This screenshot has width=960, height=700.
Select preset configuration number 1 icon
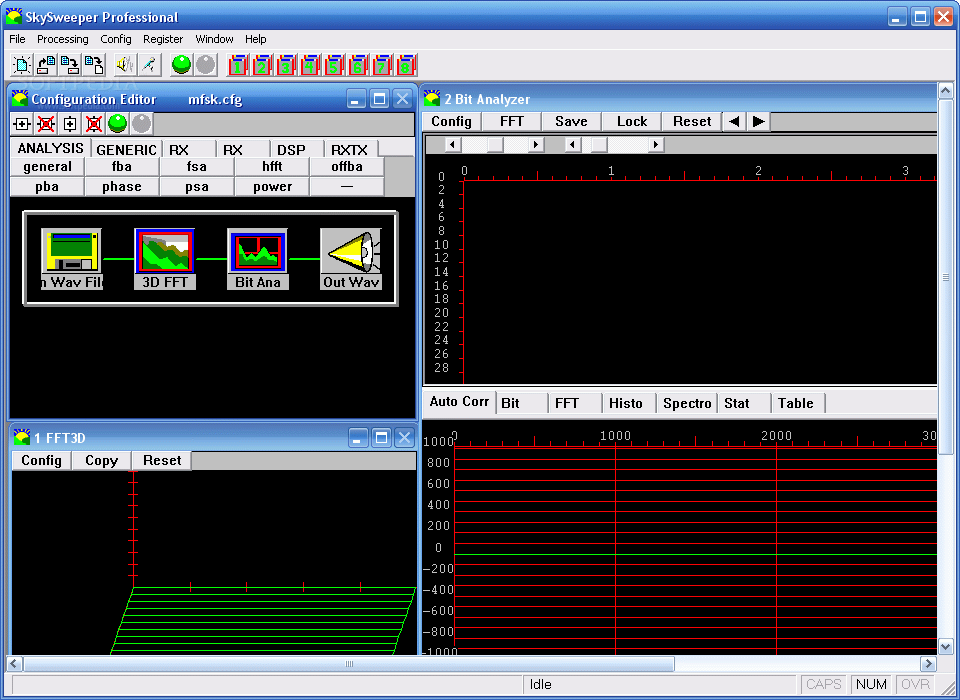[x=238, y=65]
